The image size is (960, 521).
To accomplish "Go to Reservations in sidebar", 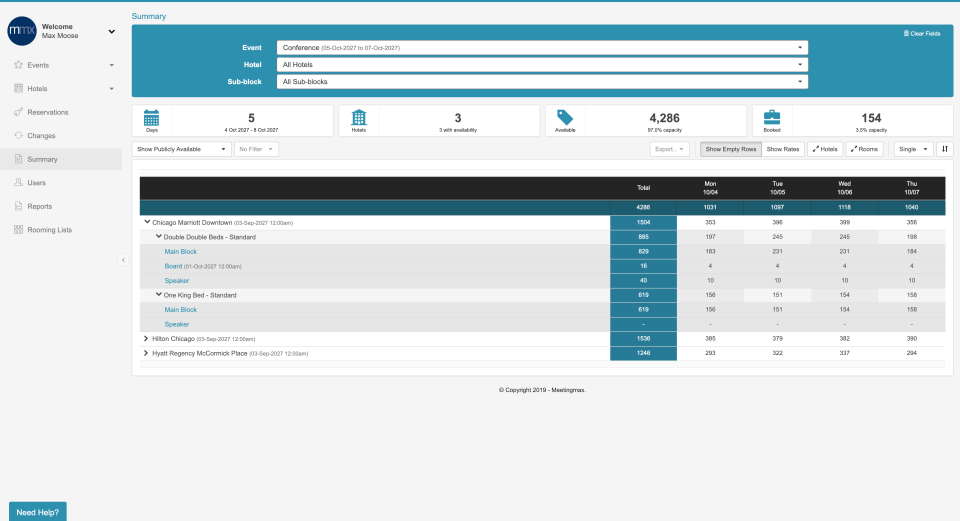I will pos(48,112).
